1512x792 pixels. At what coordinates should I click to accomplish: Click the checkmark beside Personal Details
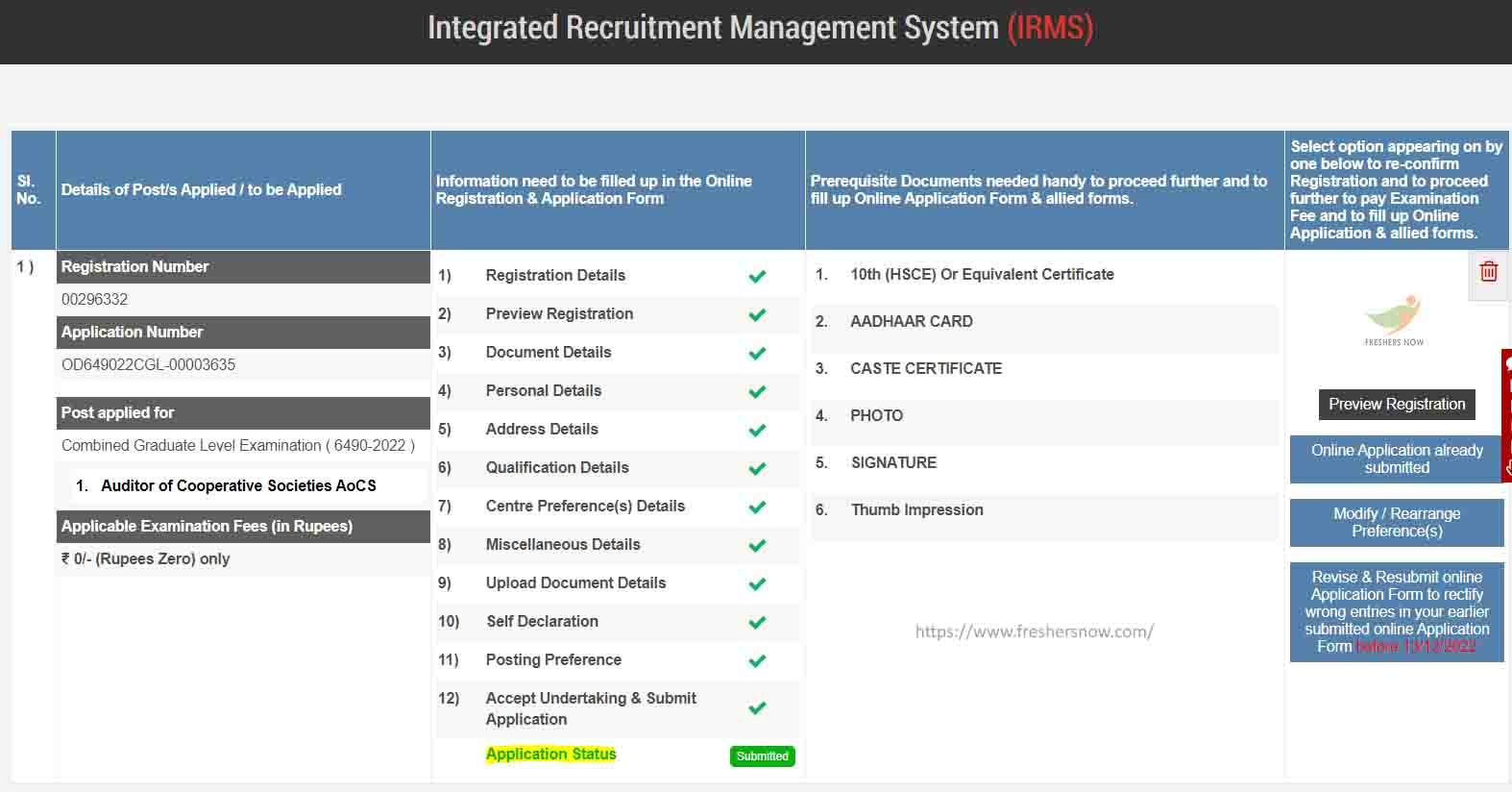tap(757, 391)
